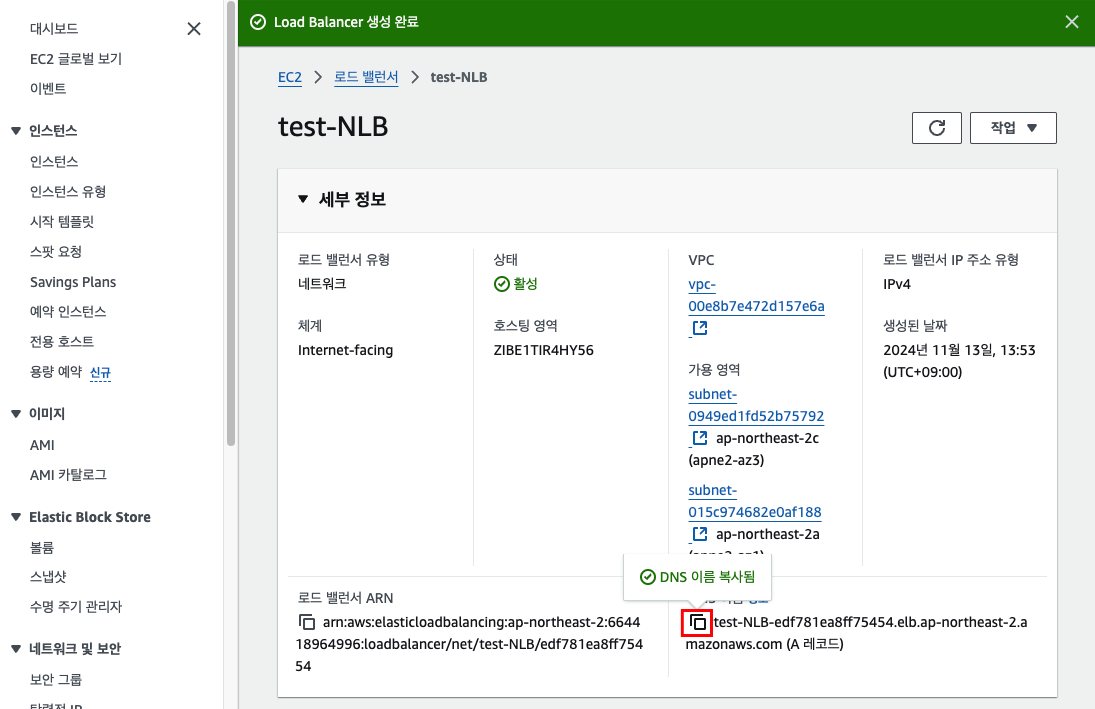Image resolution: width=1095 pixels, height=709 pixels.
Task: Open Savings Plans in sidebar
Action: tap(73, 282)
